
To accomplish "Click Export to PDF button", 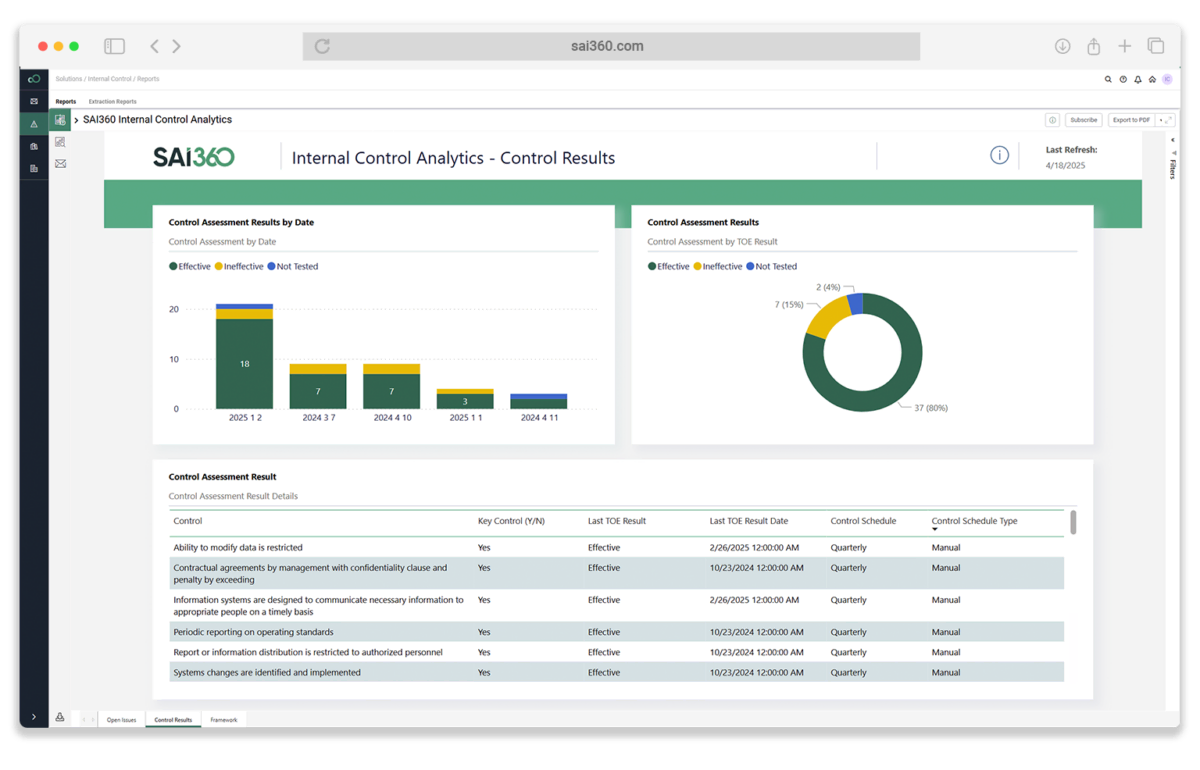I will click(1130, 120).
